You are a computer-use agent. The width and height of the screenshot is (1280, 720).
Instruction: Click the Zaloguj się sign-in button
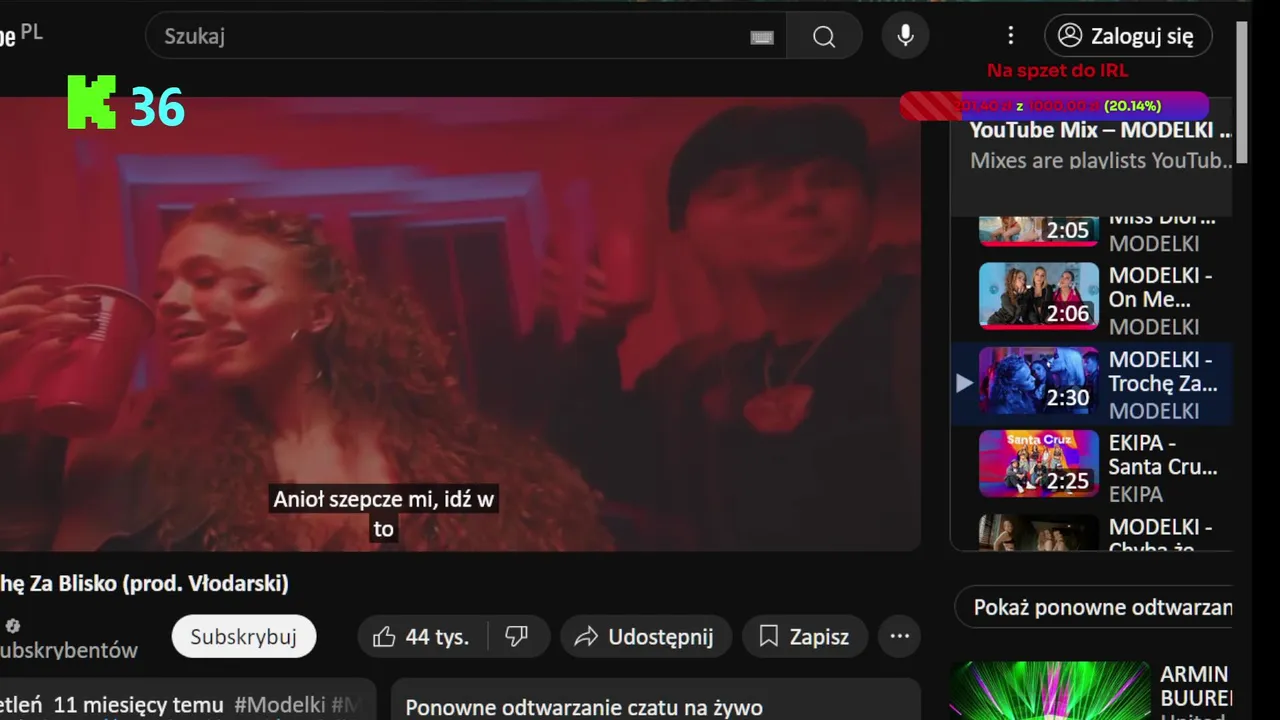coord(1128,36)
